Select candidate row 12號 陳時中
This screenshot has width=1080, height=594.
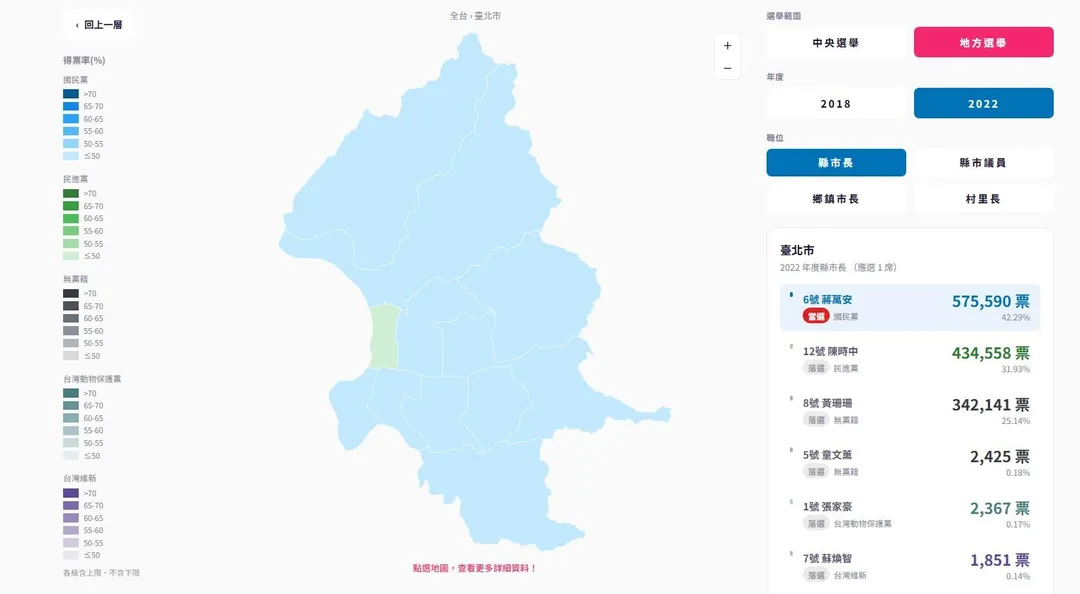click(910, 359)
